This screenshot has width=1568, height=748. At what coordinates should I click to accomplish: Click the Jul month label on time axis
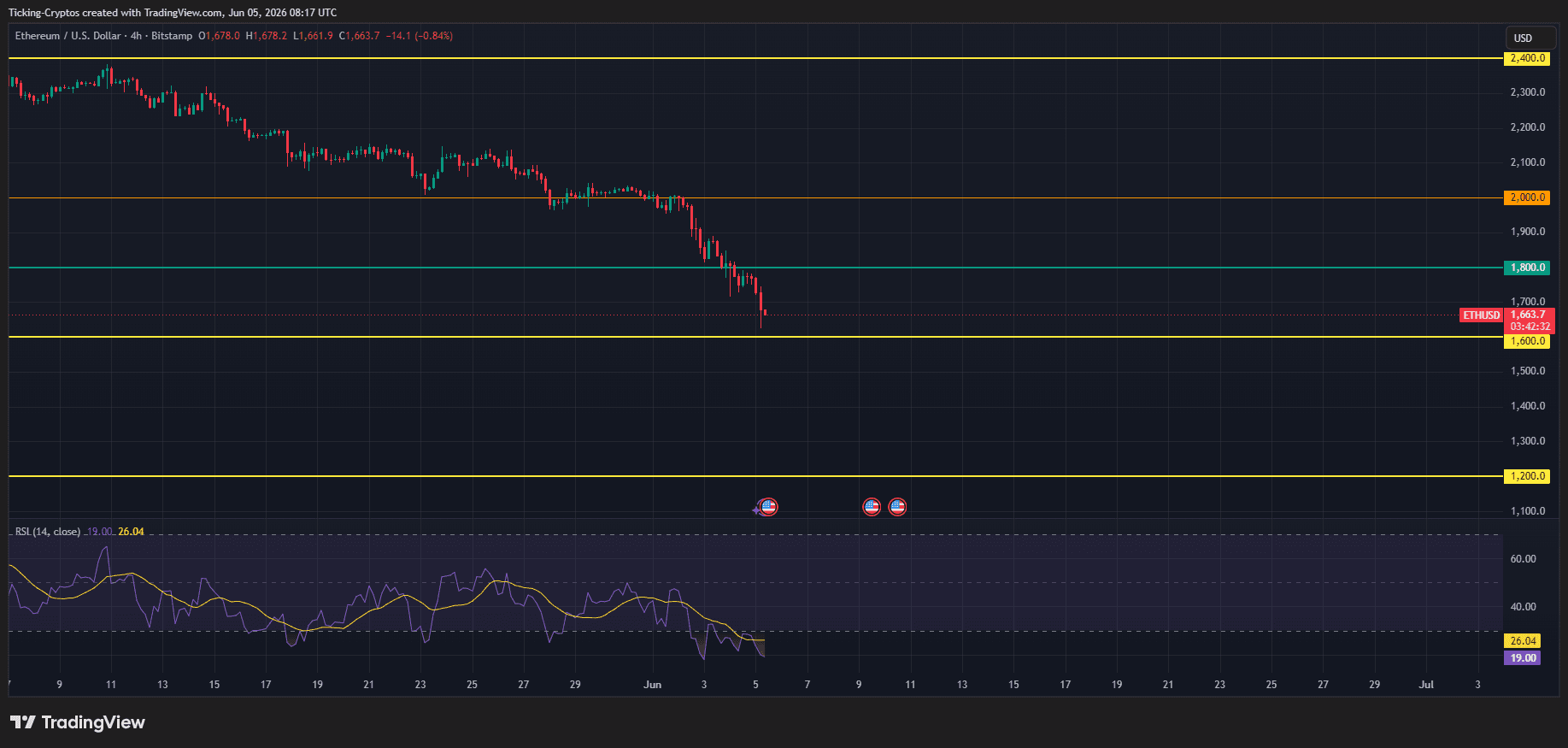pyautogui.click(x=1426, y=685)
